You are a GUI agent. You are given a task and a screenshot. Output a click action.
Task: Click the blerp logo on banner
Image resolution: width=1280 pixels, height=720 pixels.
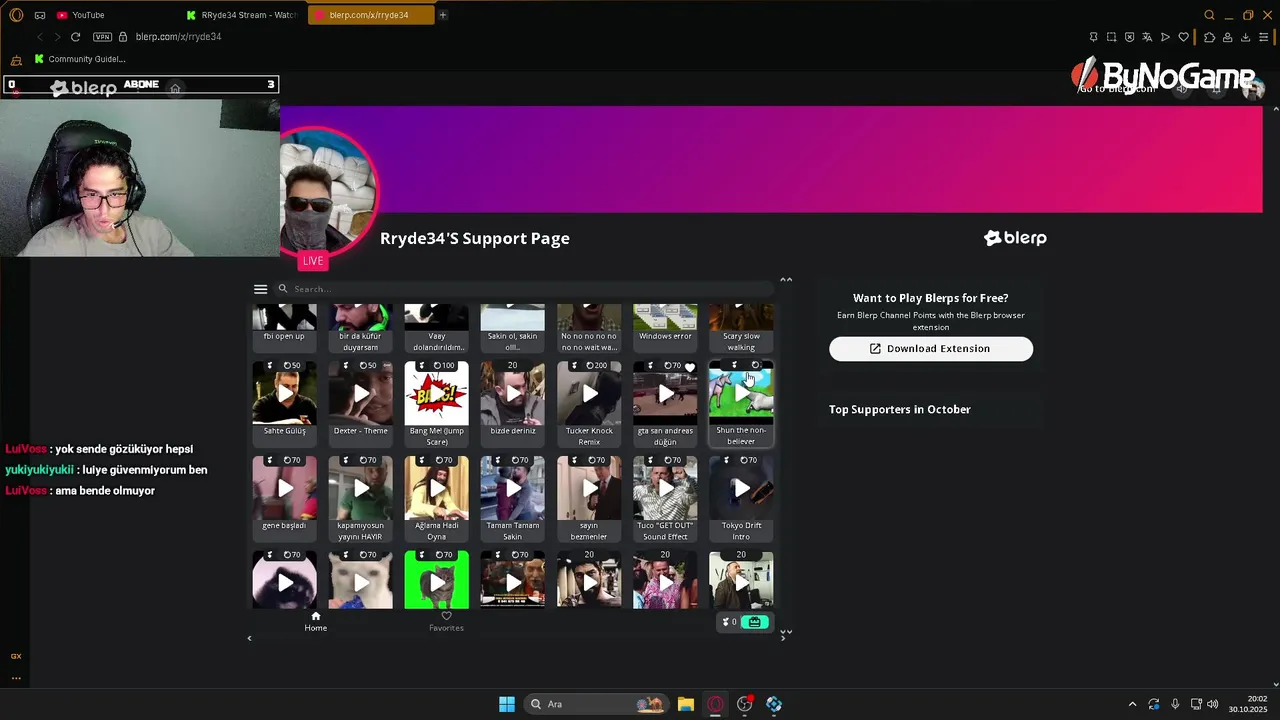point(1015,238)
